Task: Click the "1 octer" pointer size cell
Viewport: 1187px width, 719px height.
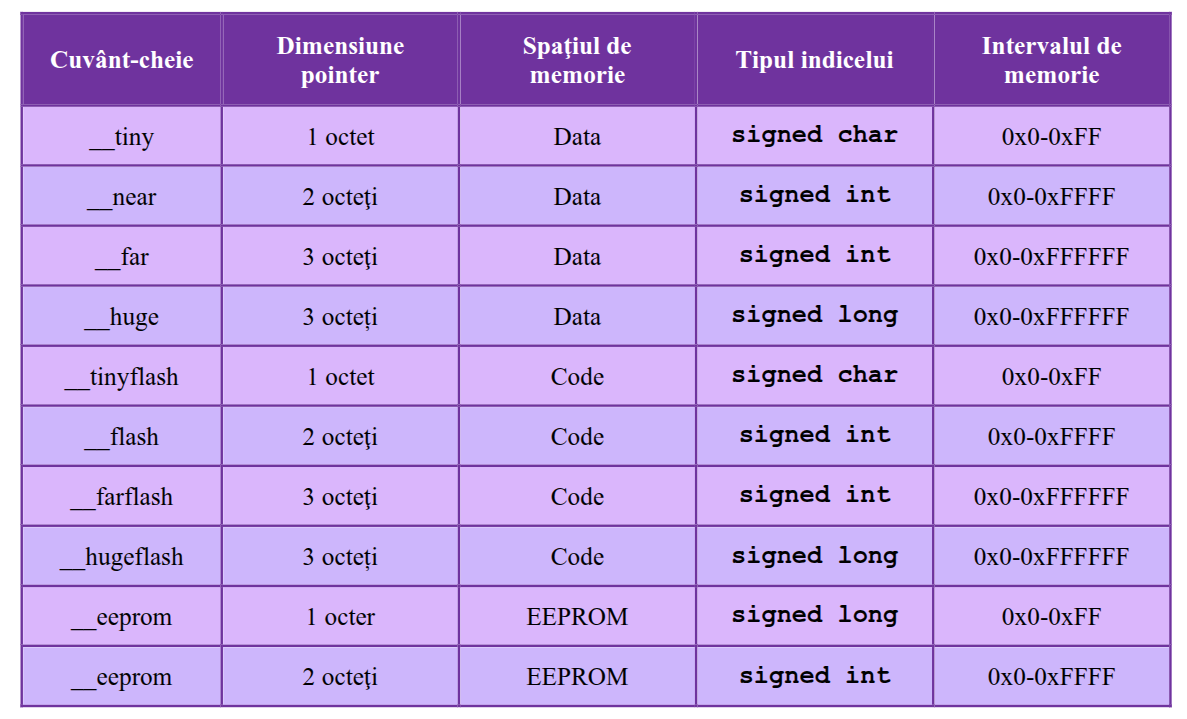Action: coord(340,617)
